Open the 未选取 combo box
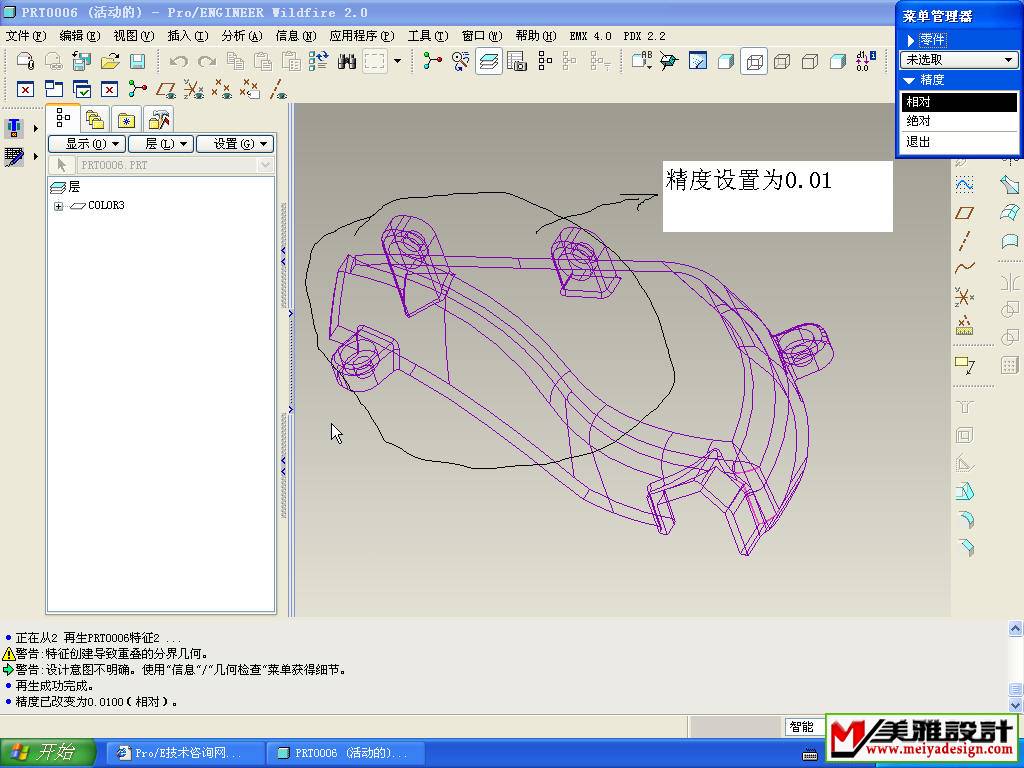The width and height of the screenshot is (1024, 768). click(x=958, y=60)
